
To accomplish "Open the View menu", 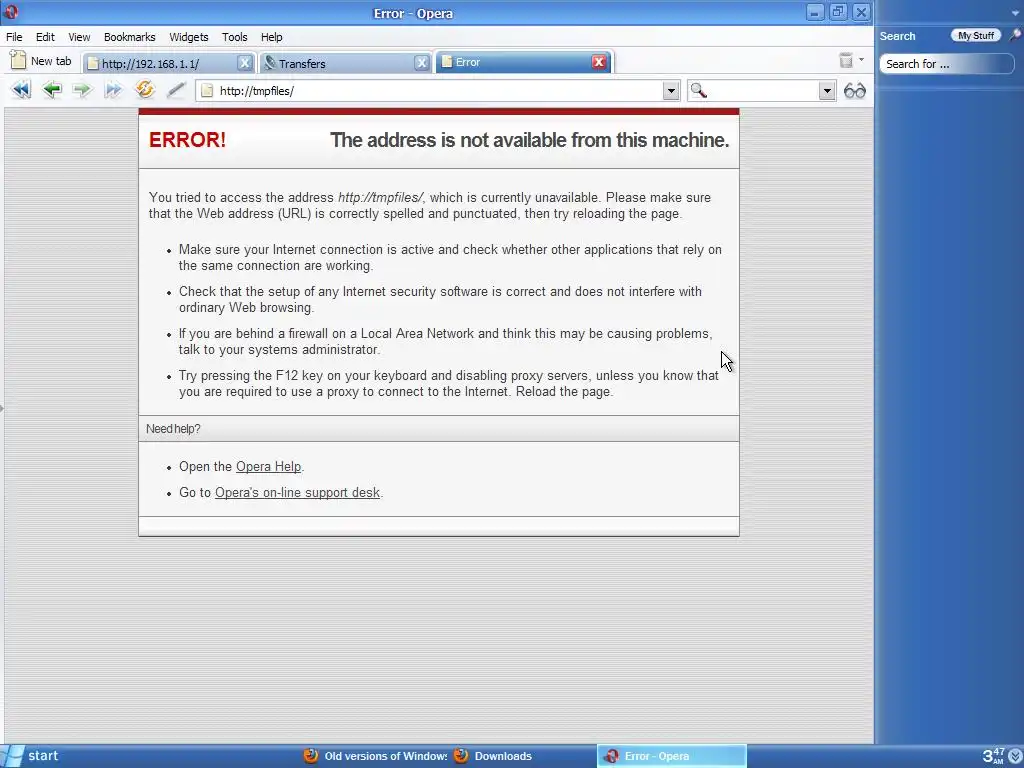I will coord(79,37).
